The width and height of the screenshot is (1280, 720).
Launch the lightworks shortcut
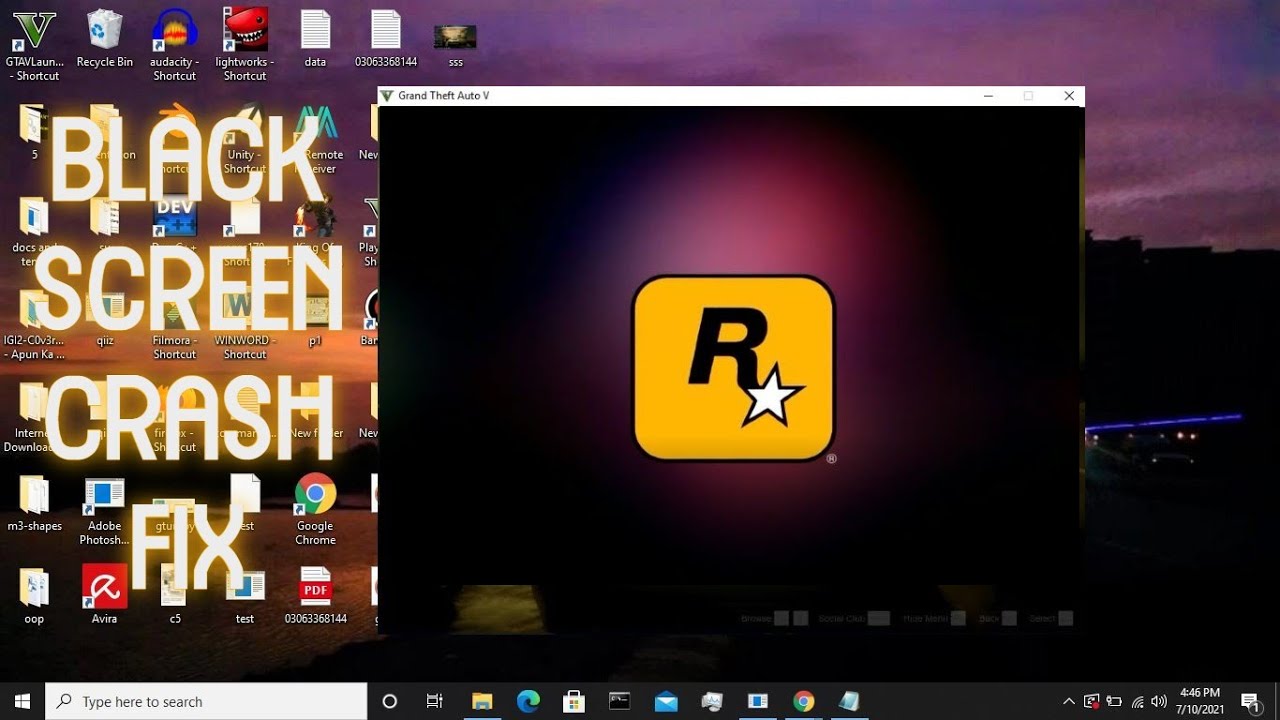(x=244, y=45)
